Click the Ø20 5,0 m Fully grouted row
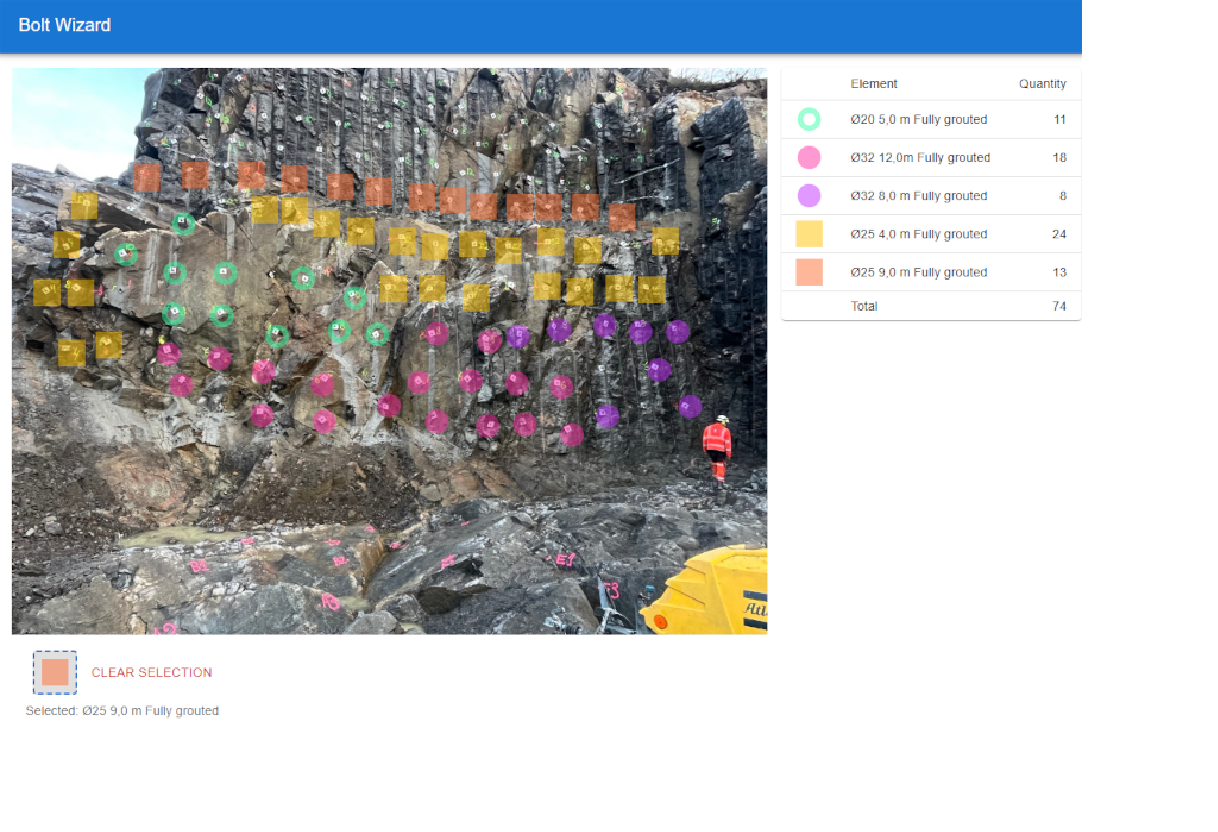Screen dimensions: 1218x832 (918, 120)
